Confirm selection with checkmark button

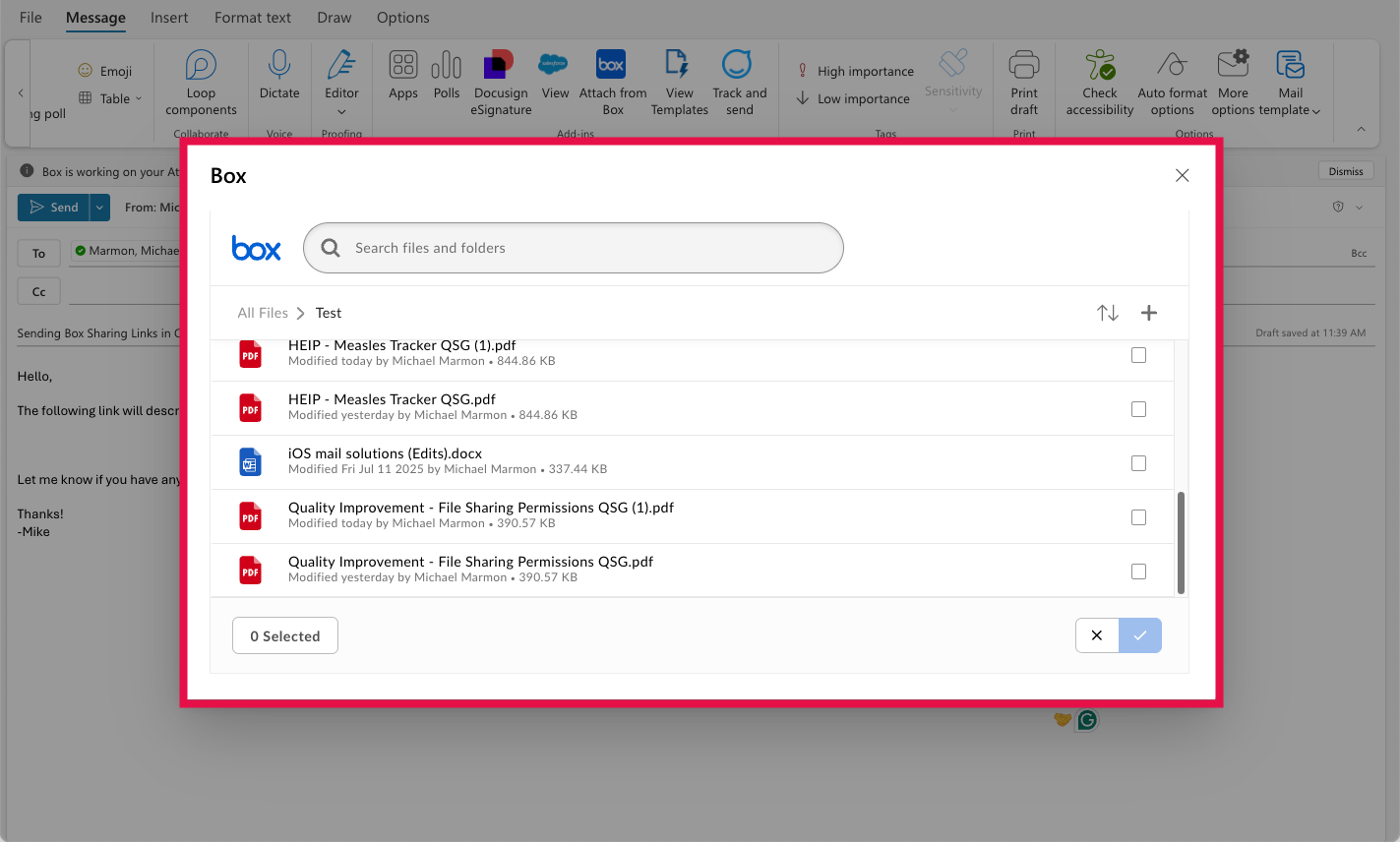point(1140,635)
